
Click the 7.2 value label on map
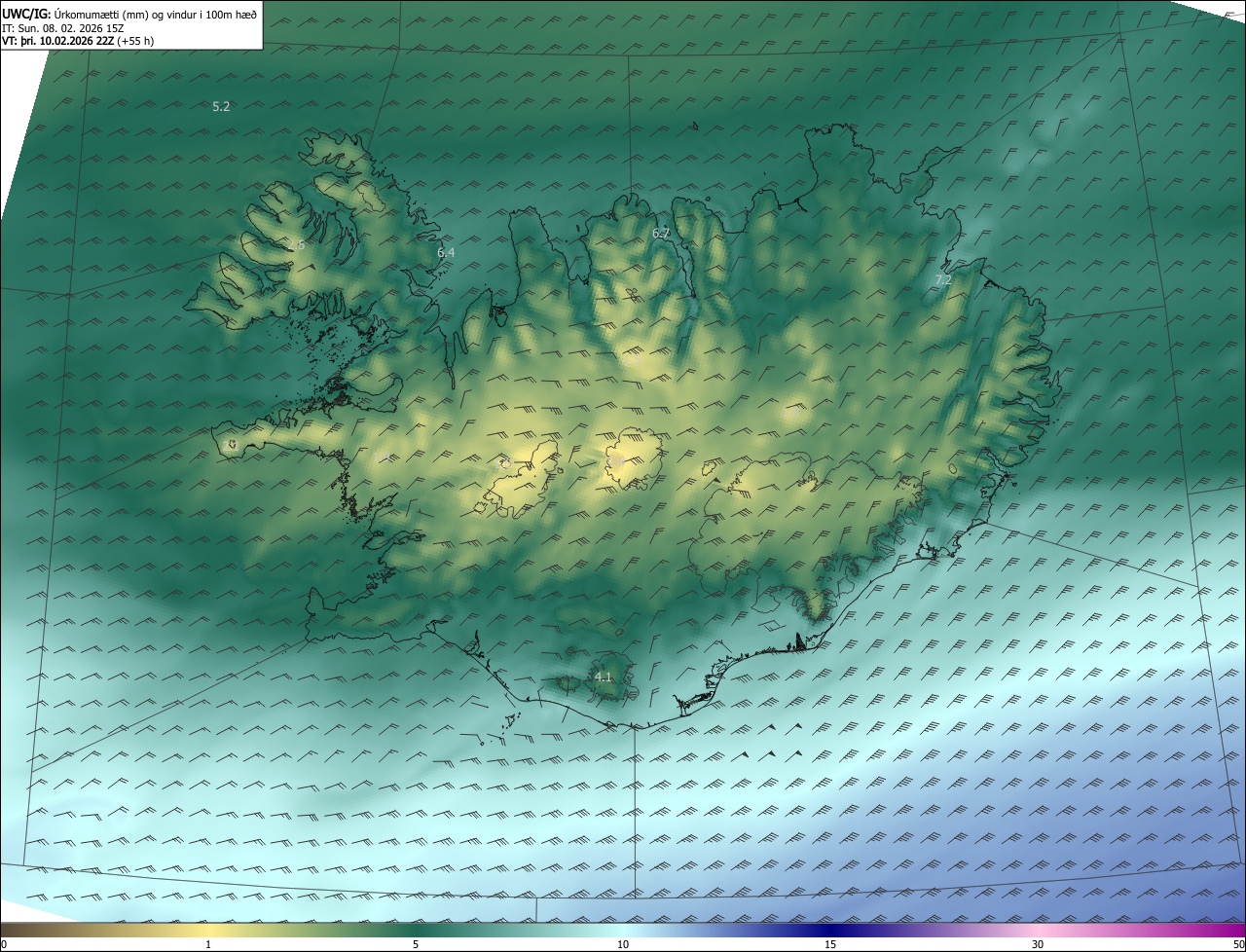coord(942,279)
